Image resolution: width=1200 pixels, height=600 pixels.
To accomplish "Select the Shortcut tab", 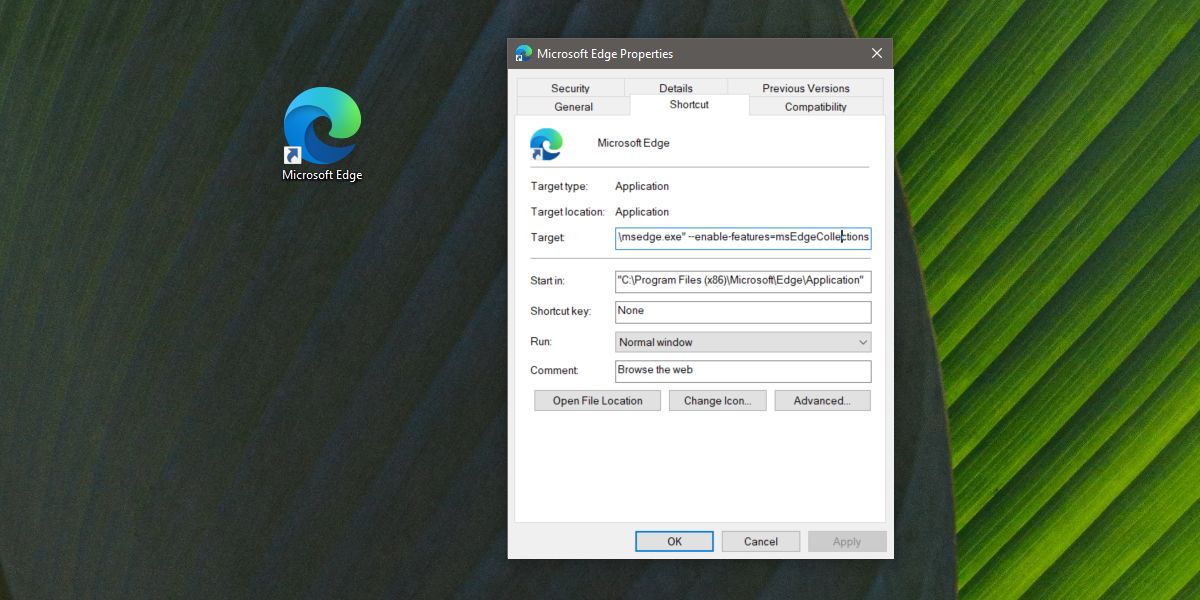I will click(689, 105).
